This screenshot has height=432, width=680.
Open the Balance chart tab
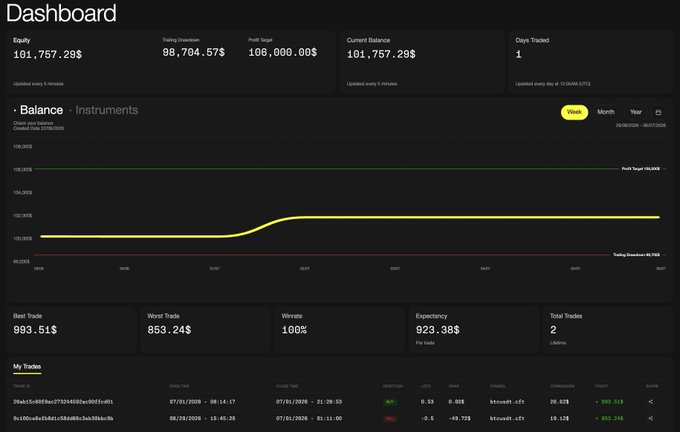41,110
